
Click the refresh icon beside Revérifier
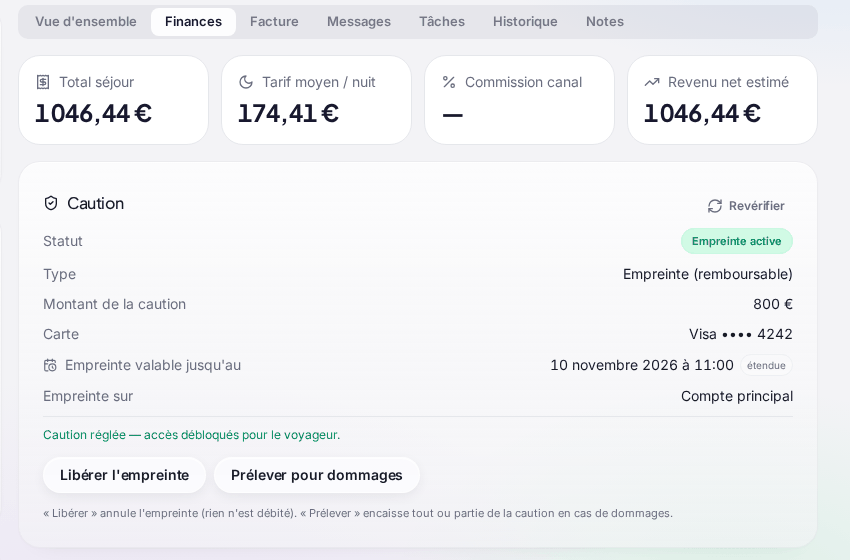pyautogui.click(x=714, y=206)
